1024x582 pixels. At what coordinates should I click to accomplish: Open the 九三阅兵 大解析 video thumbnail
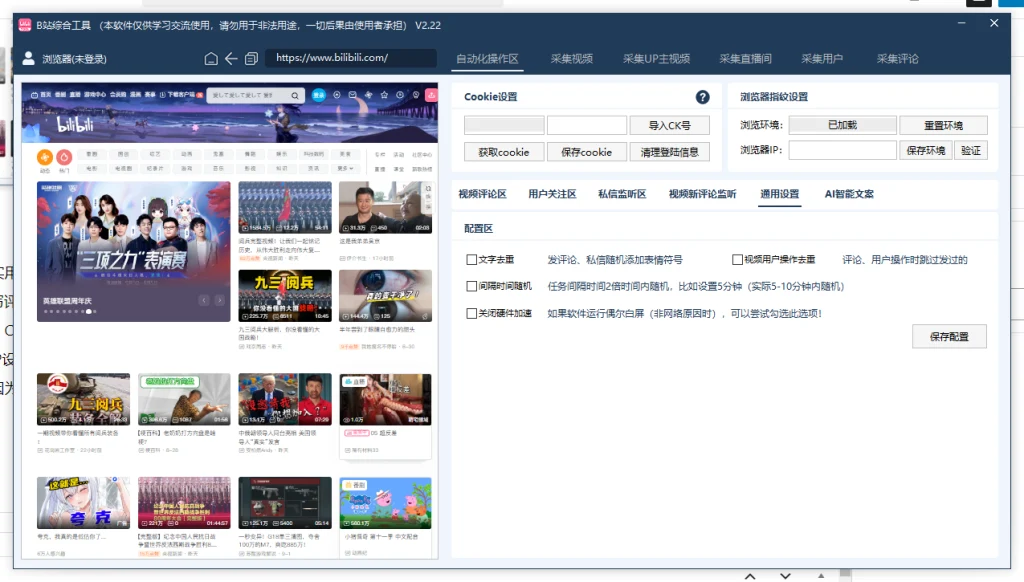pos(285,295)
